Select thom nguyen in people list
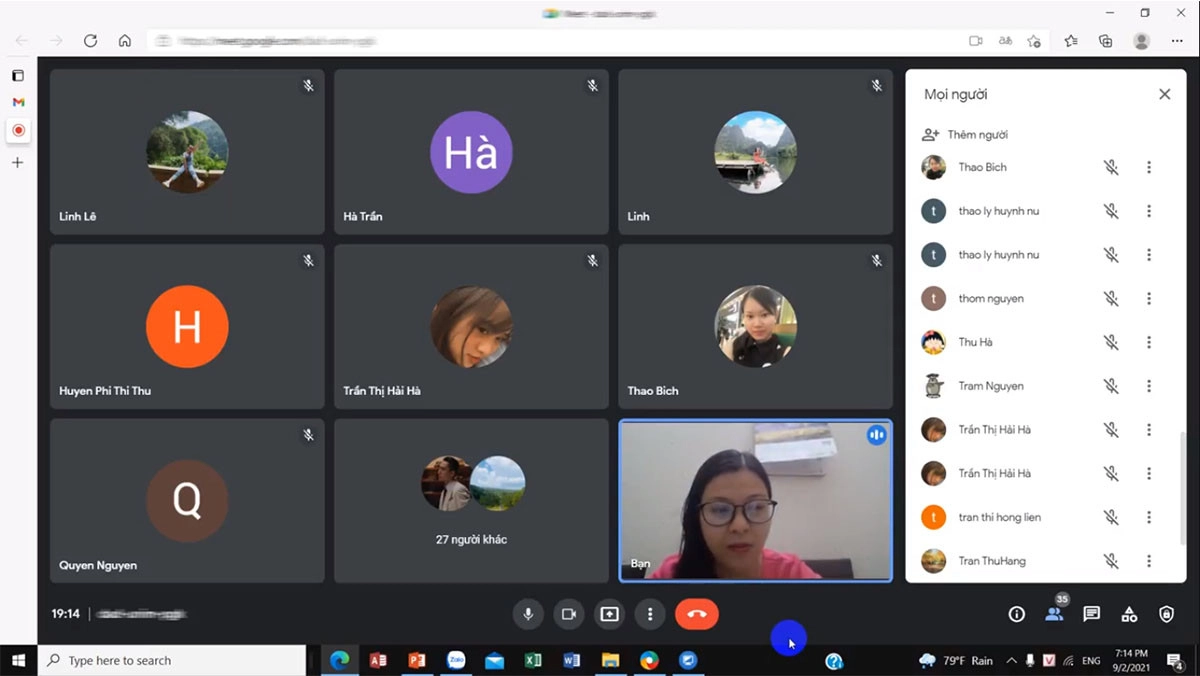The height and width of the screenshot is (676, 1200). tap(990, 299)
